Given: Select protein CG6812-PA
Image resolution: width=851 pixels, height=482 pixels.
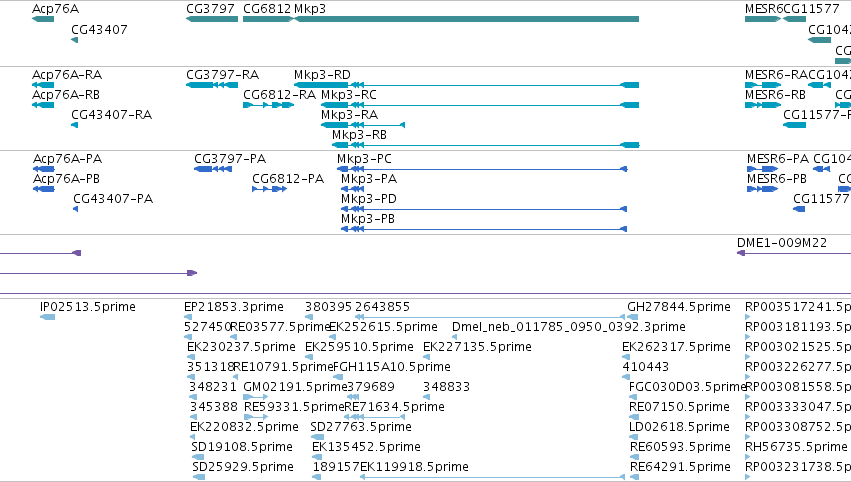Looking at the screenshot, I should tap(269, 189).
